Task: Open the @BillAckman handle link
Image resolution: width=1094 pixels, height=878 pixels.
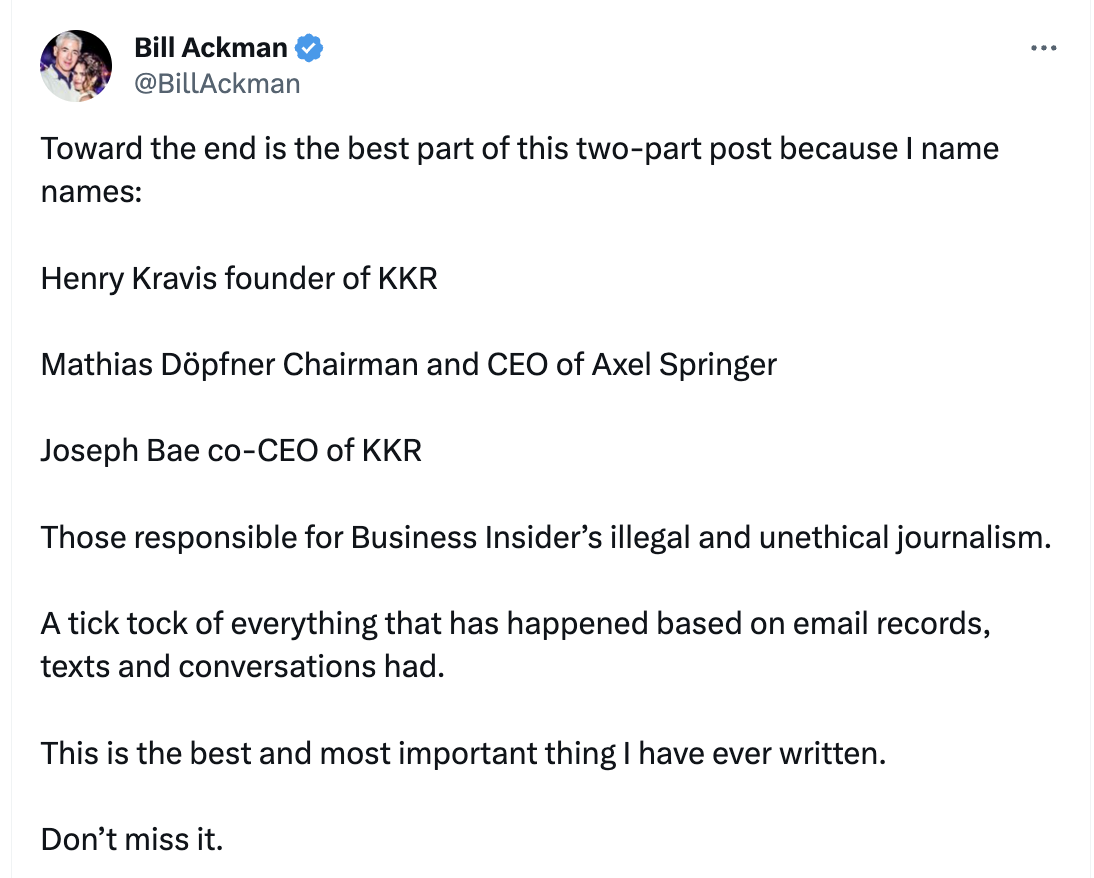Action: click(x=216, y=83)
